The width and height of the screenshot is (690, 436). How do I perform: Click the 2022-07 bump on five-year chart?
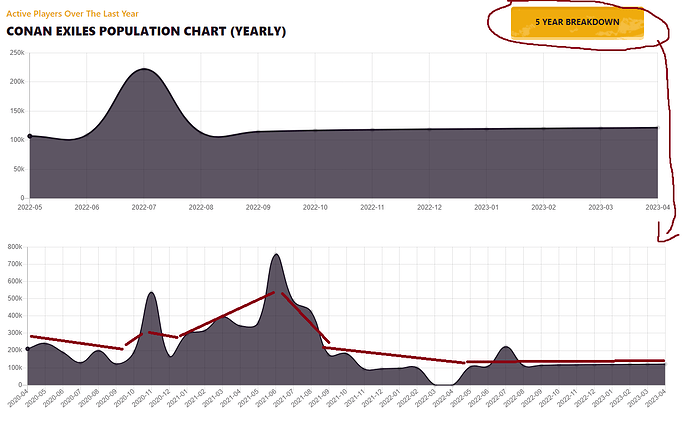pyautogui.click(x=506, y=347)
